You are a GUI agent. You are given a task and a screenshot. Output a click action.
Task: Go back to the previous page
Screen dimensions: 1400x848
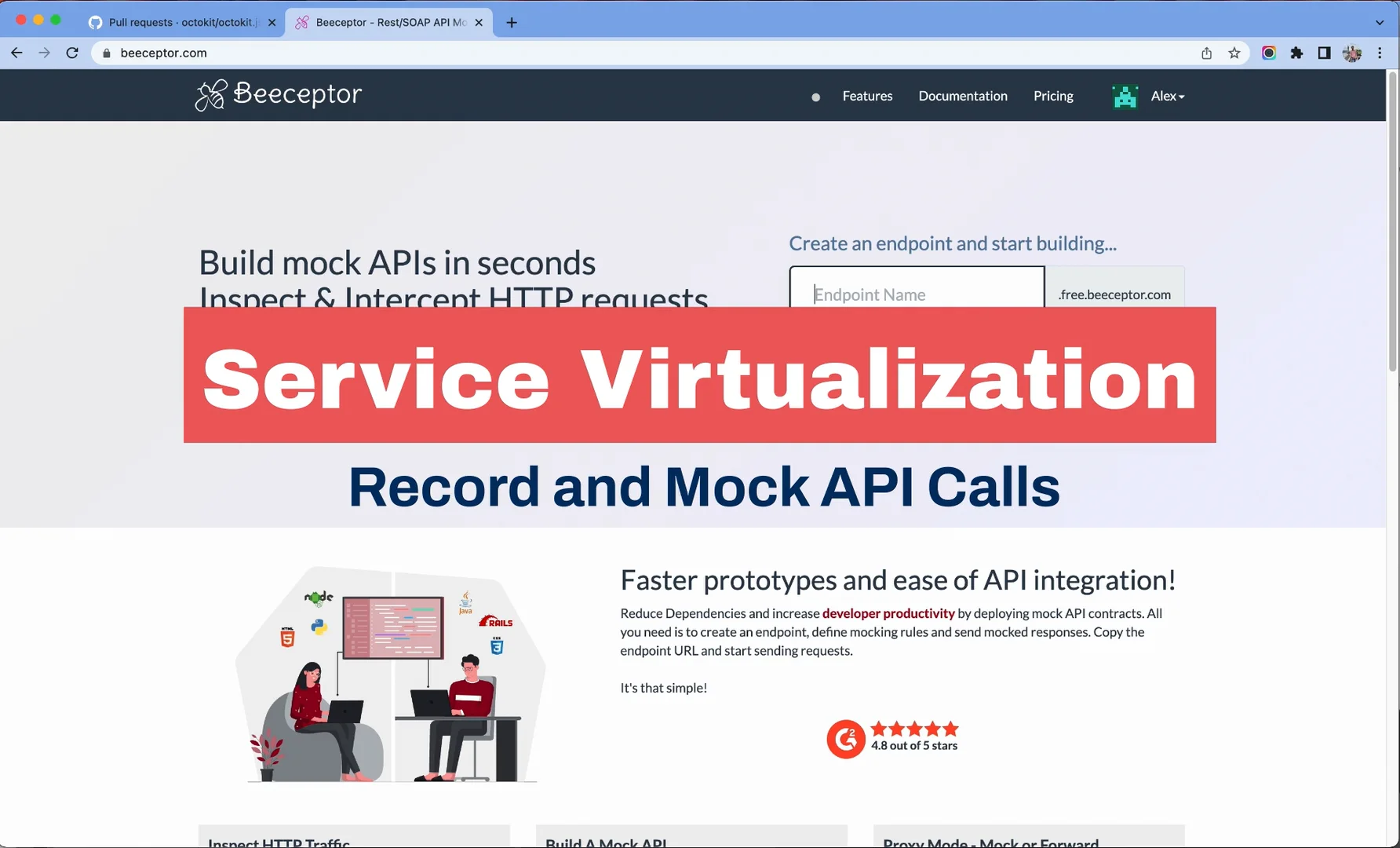(16, 53)
